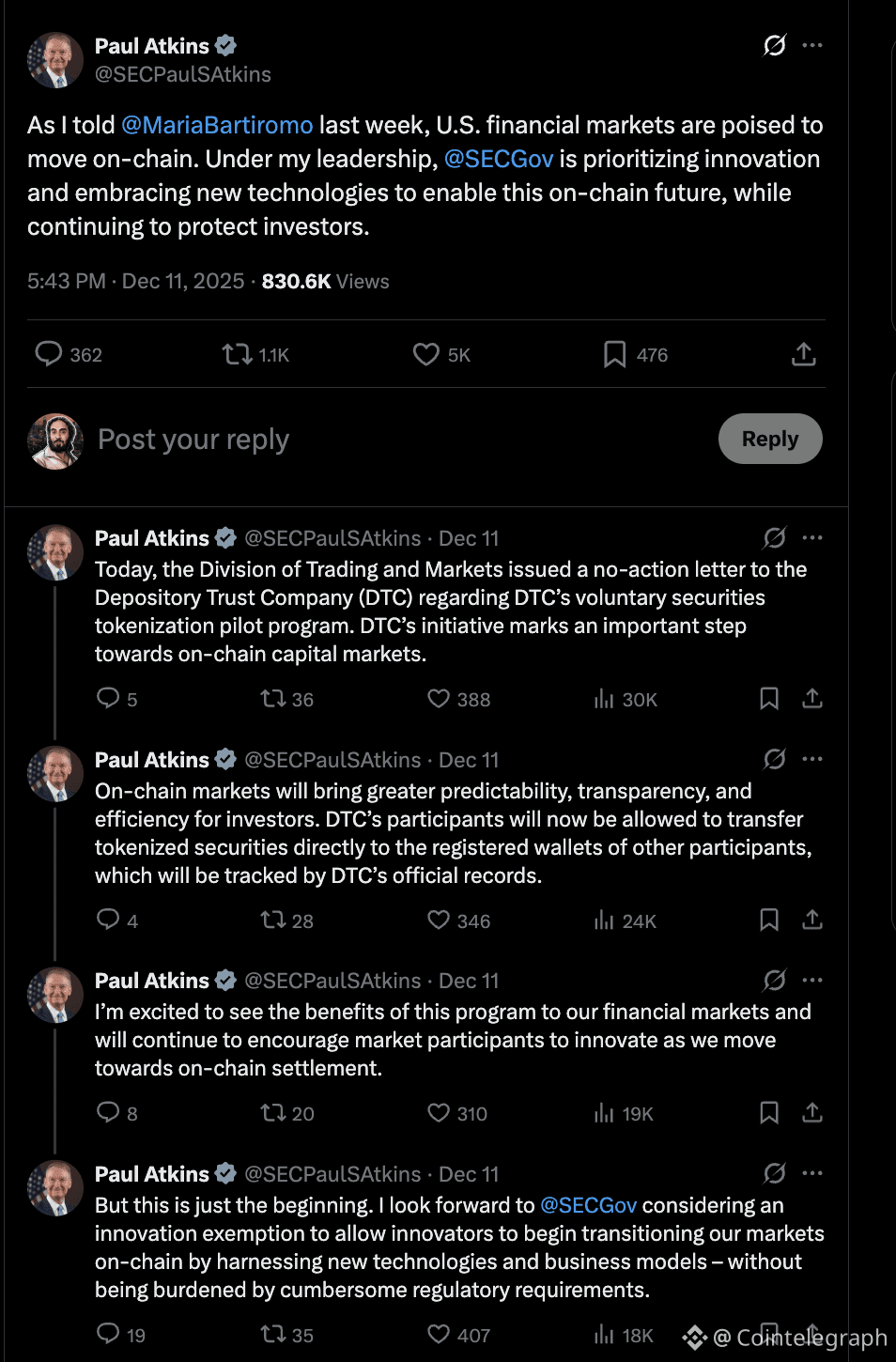Screen dimensions: 896x1362
Task: Like the DTC no-action letter reply
Action: 439,699
